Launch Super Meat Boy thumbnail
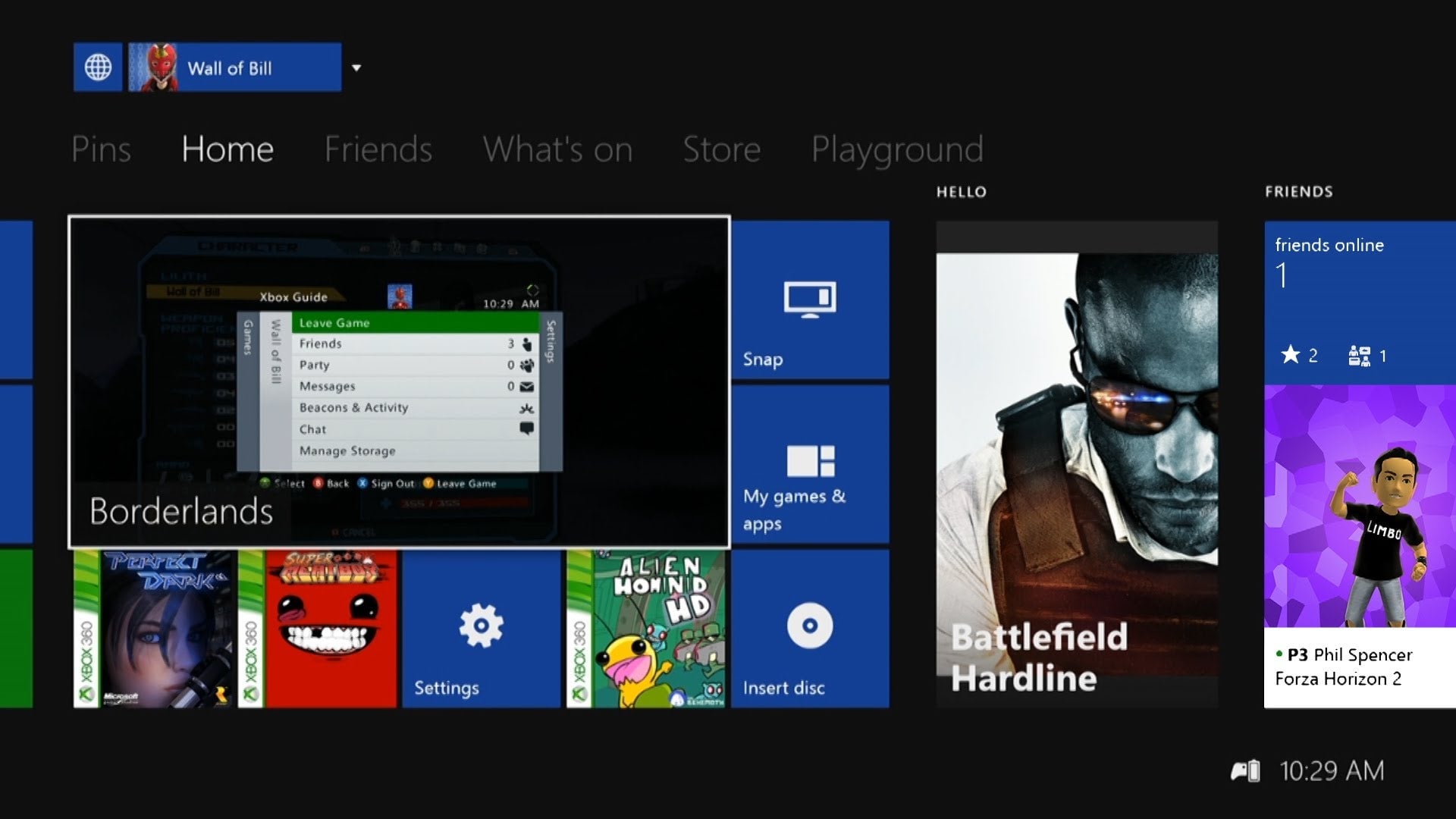 (318, 629)
